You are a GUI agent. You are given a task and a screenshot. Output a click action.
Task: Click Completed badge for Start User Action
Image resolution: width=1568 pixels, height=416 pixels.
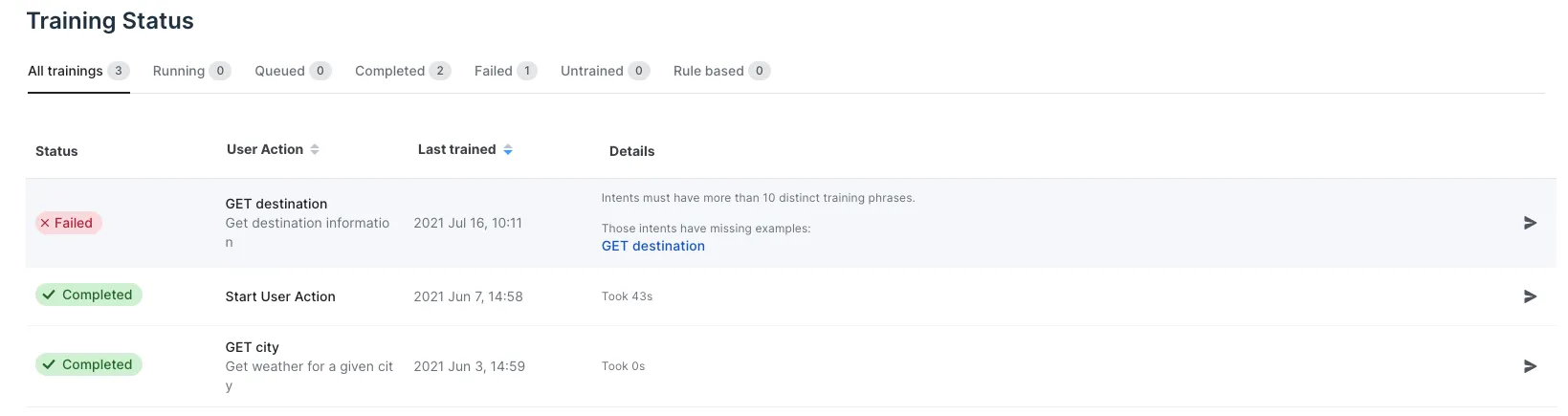tap(89, 295)
